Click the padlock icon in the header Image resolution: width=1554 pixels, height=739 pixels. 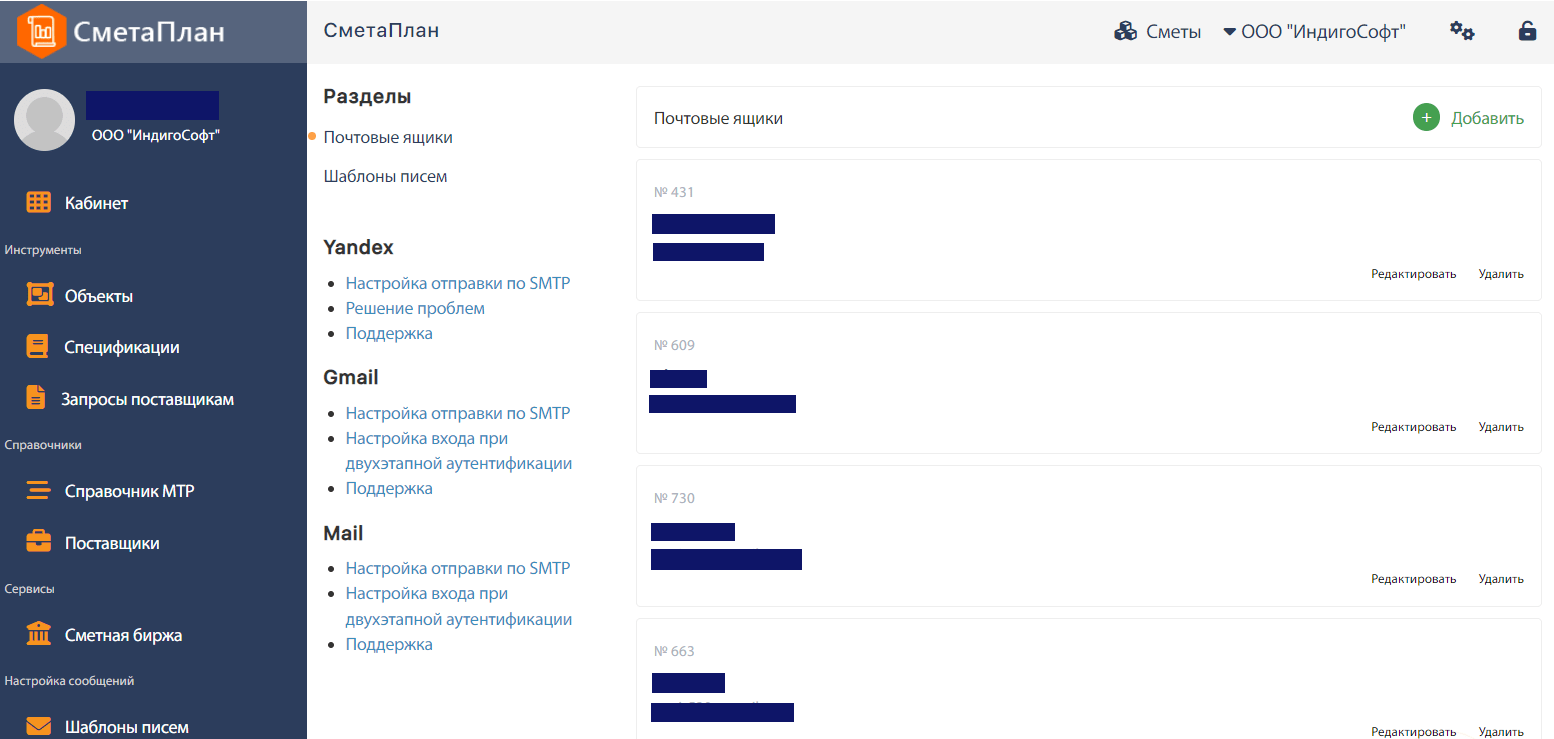point(1527,31)
